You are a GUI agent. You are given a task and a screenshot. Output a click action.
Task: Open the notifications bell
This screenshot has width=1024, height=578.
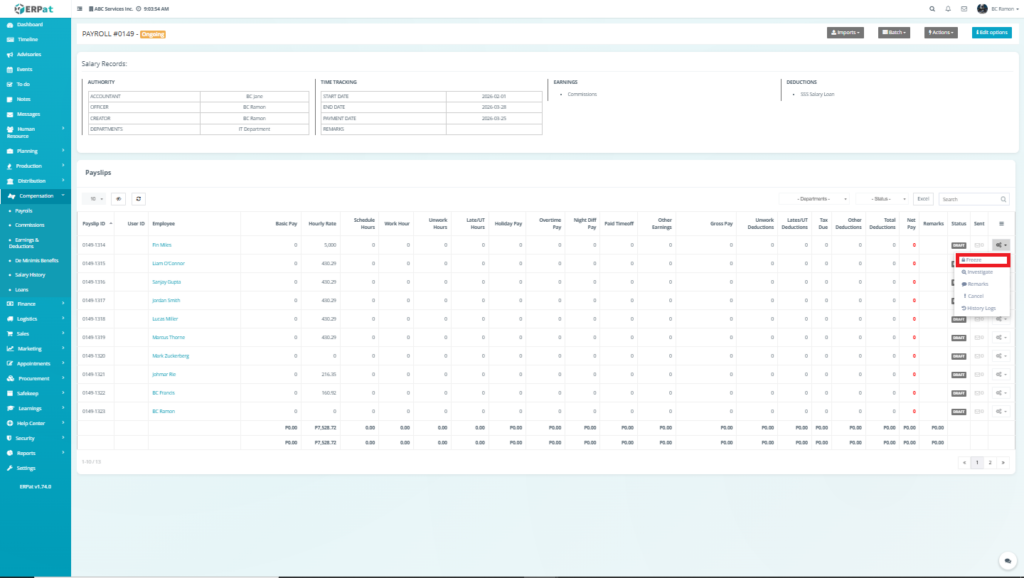tap(947, 8)
